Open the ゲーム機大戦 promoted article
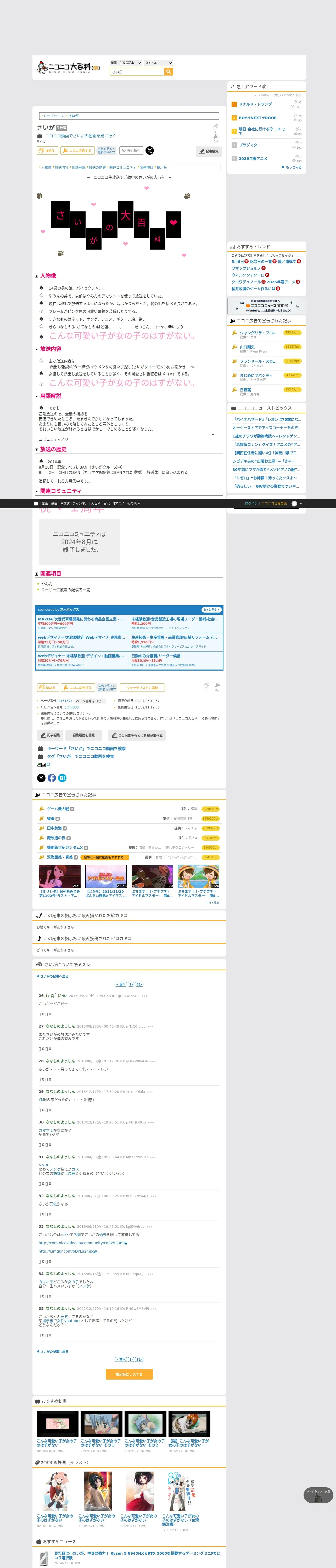Screen dimensions: 336x1568 click(58, 809)
